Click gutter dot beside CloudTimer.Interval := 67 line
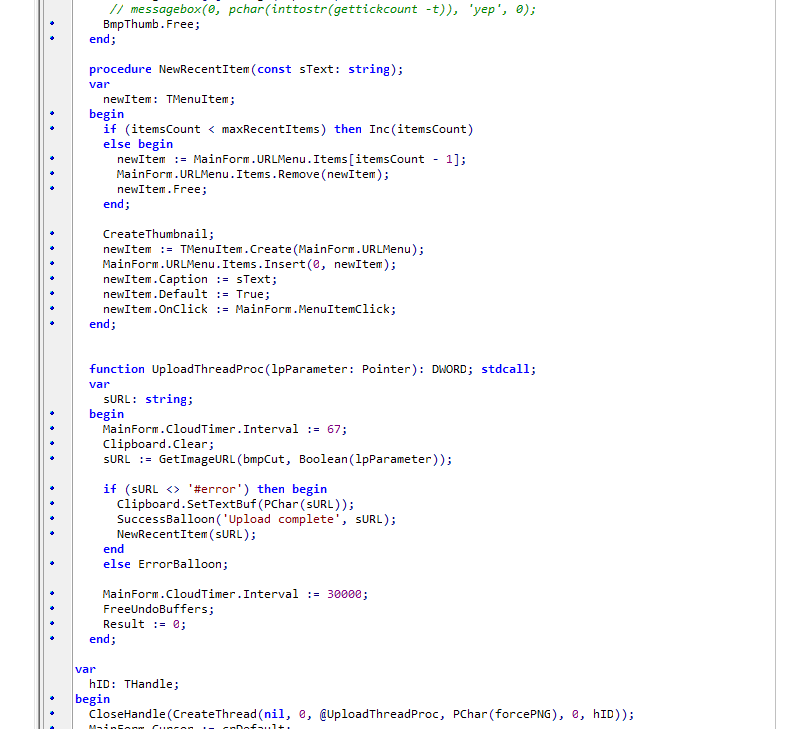The image size is (805, 729). coord(52,428)
